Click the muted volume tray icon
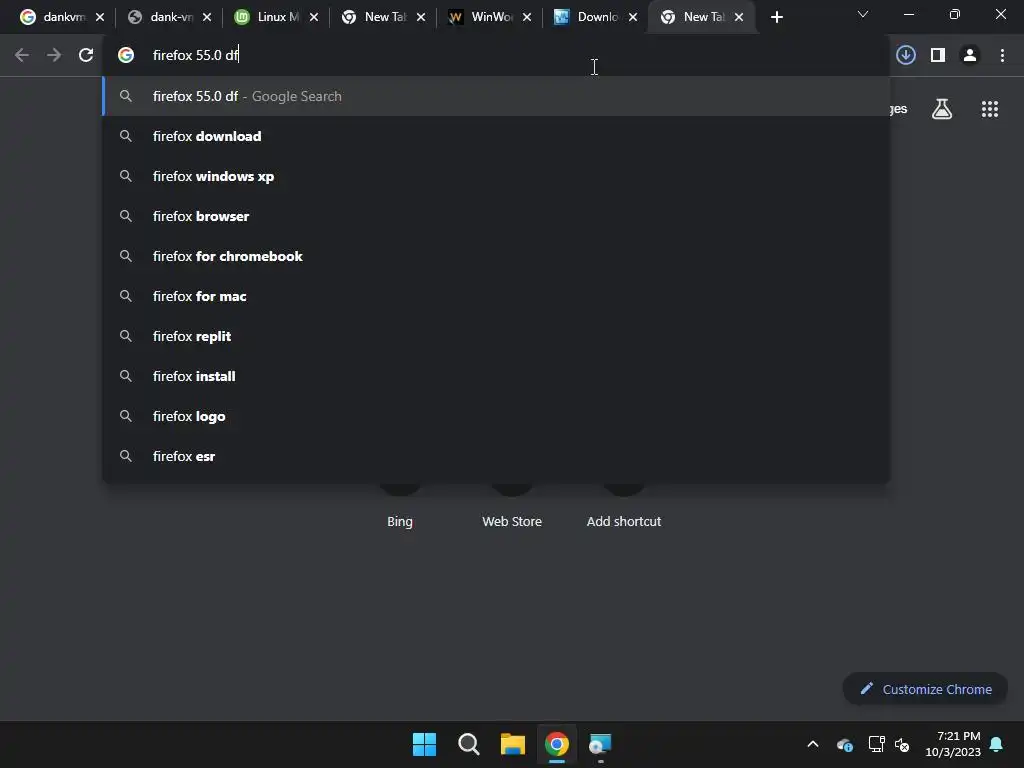The image size is (1024, 768). tap(902, 744)
